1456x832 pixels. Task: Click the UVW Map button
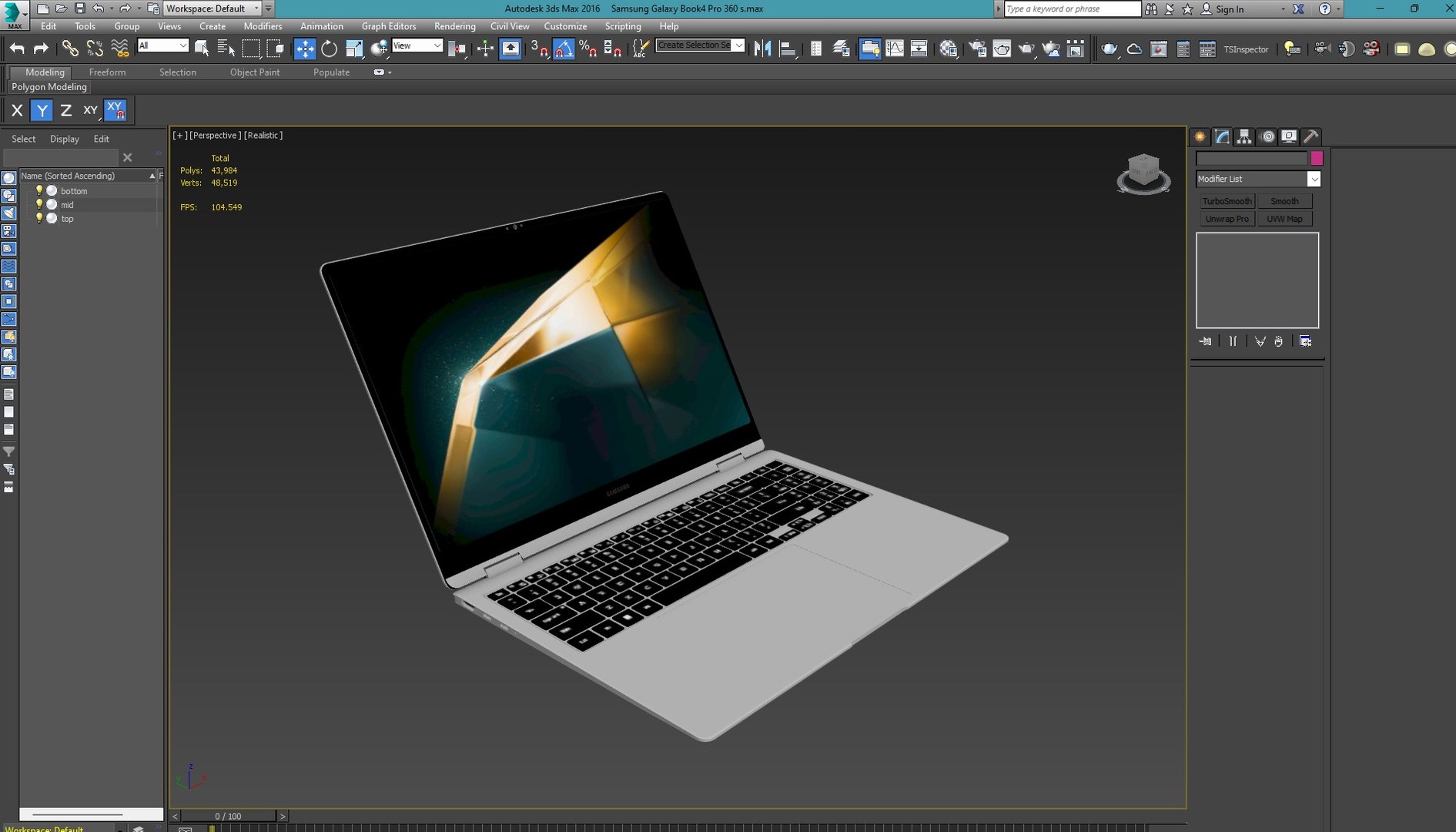(x=1285, y=219)
